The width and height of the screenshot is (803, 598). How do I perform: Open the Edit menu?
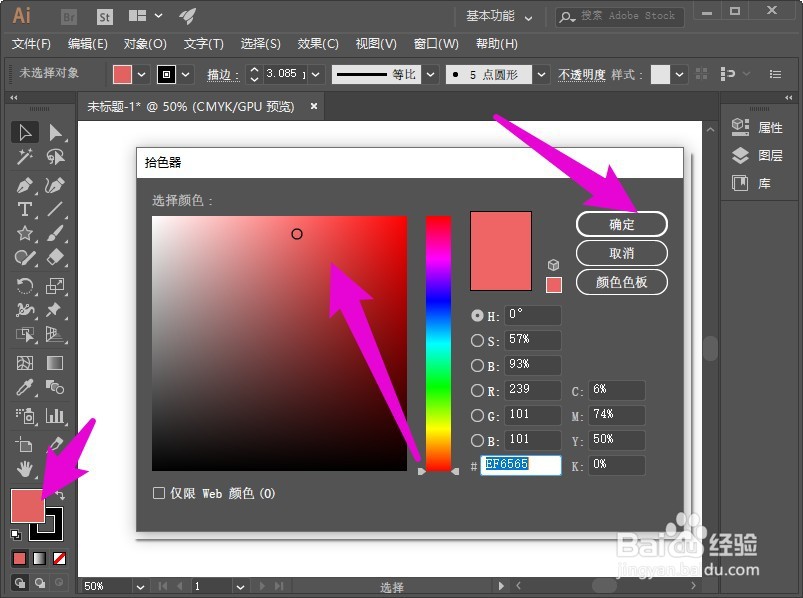[88, 44]
